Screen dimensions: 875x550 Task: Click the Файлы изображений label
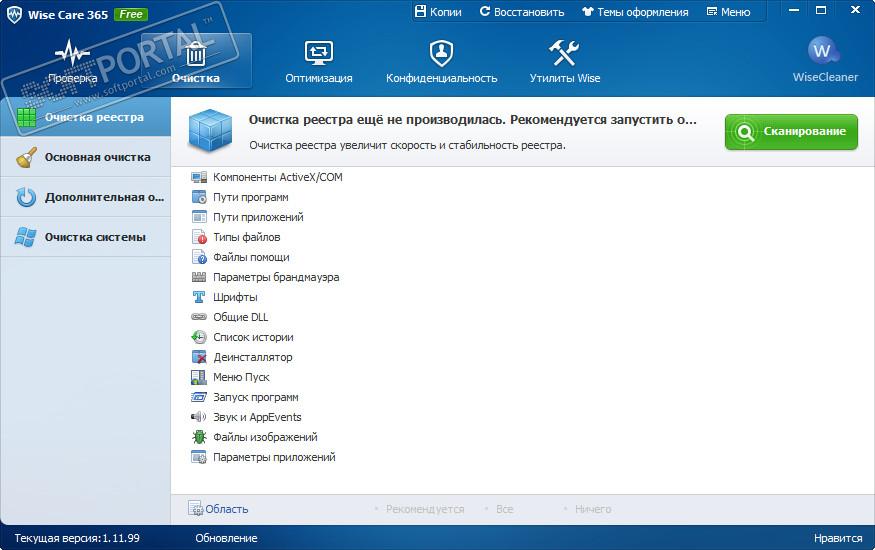[265, 437]
